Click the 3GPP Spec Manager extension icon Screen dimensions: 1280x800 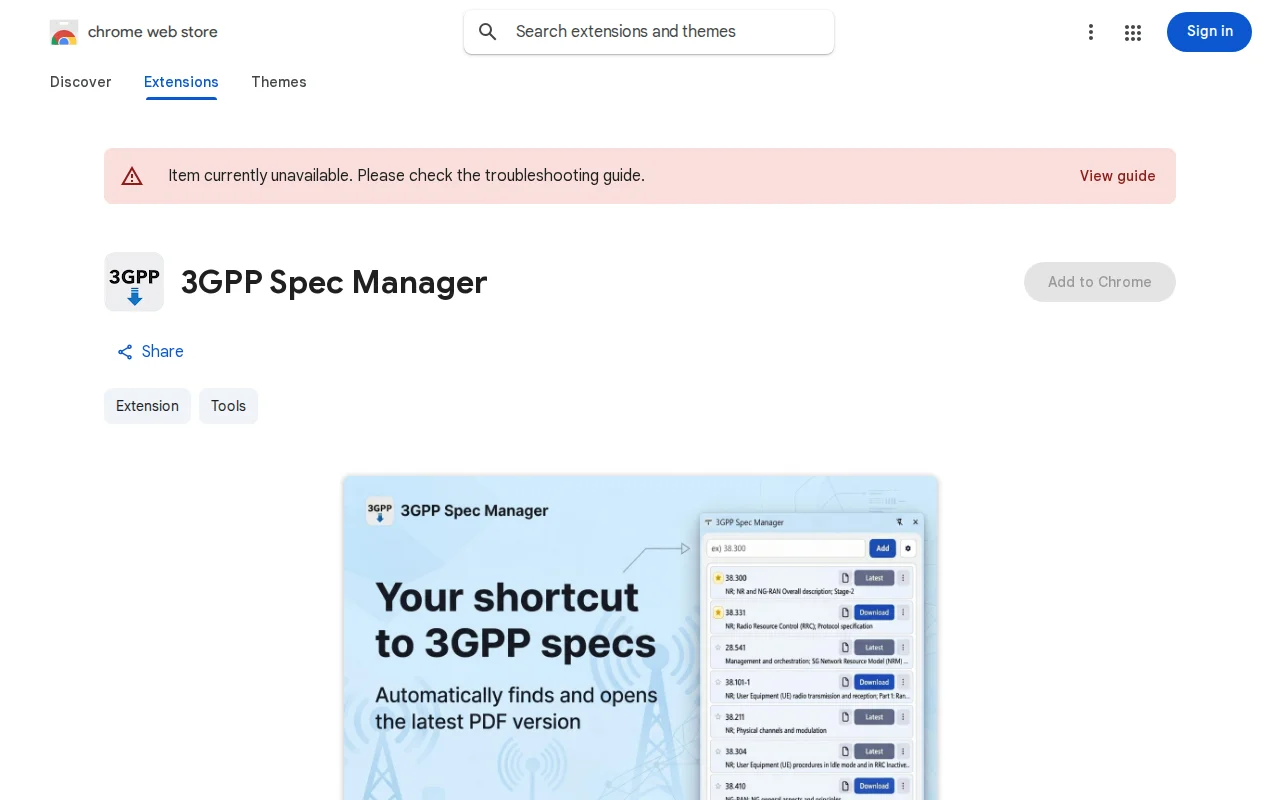tap(134, 282)
